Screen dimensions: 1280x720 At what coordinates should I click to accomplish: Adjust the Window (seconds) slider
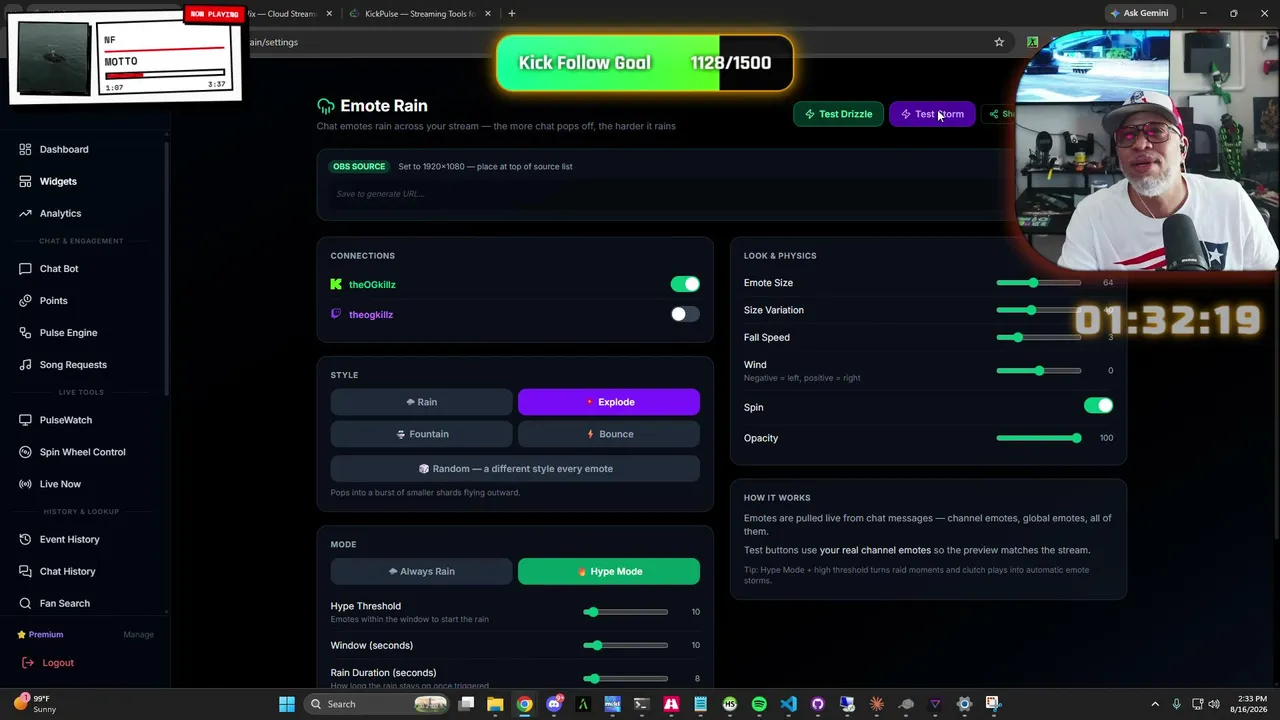[x=626, y=646]
